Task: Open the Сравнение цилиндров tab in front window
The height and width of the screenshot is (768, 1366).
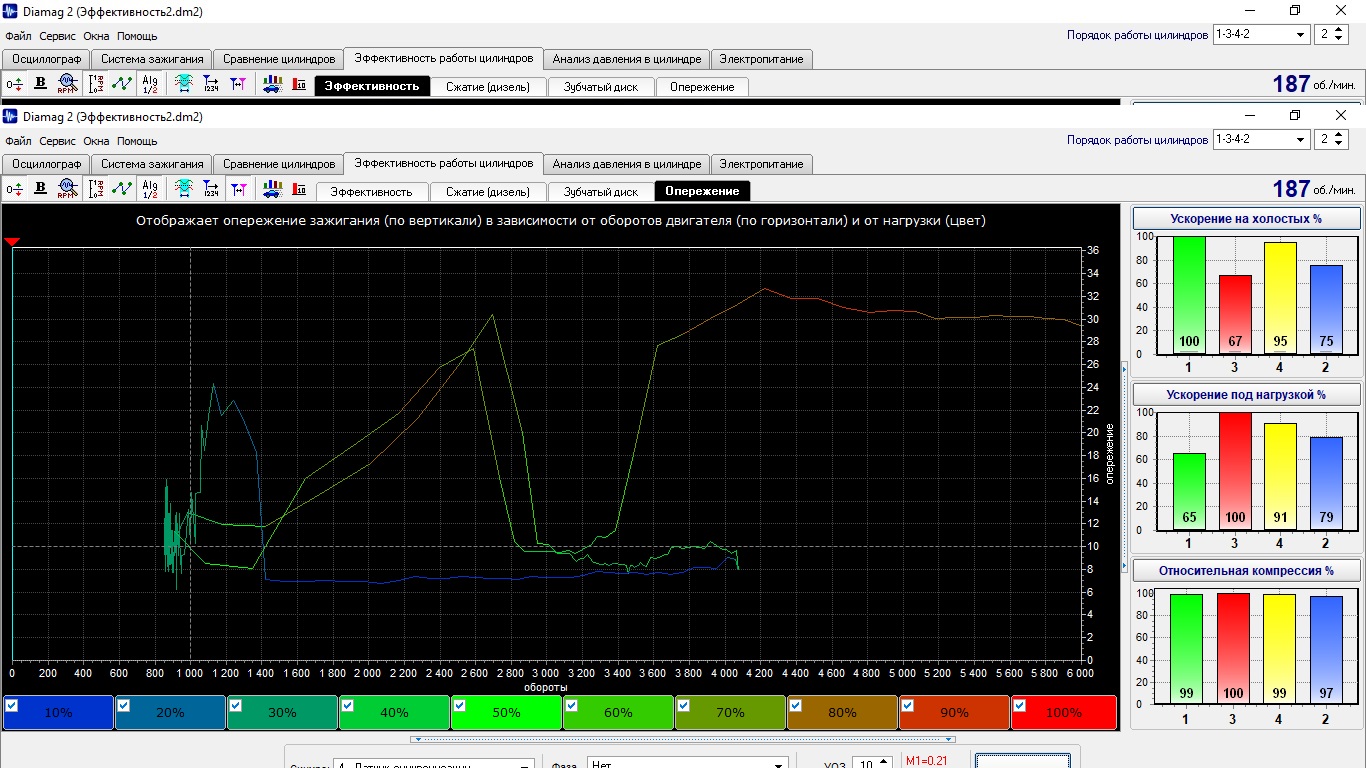Action: point(279,164)
